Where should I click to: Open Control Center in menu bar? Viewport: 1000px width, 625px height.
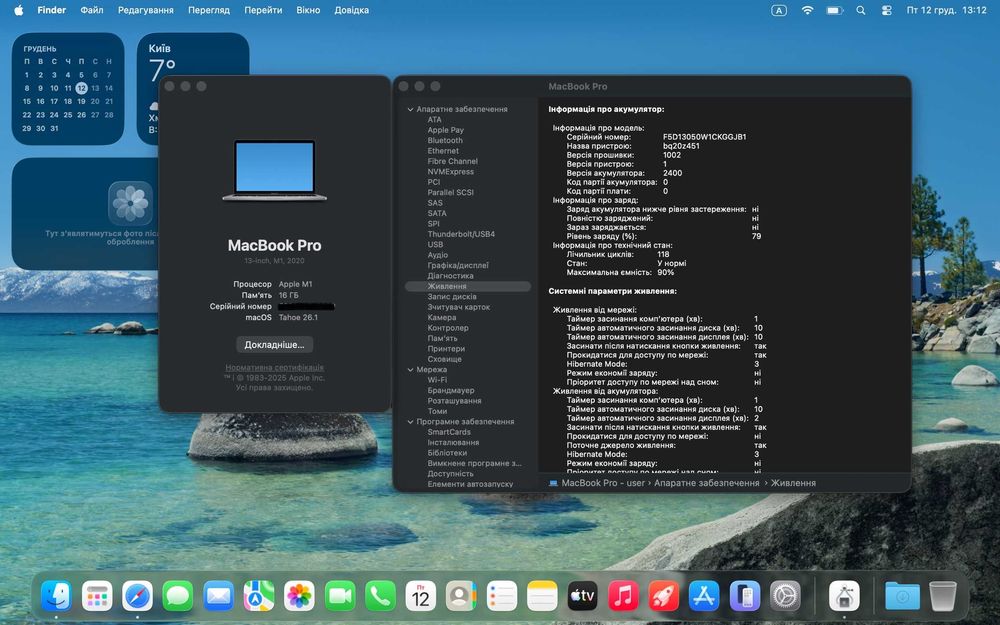886,10
